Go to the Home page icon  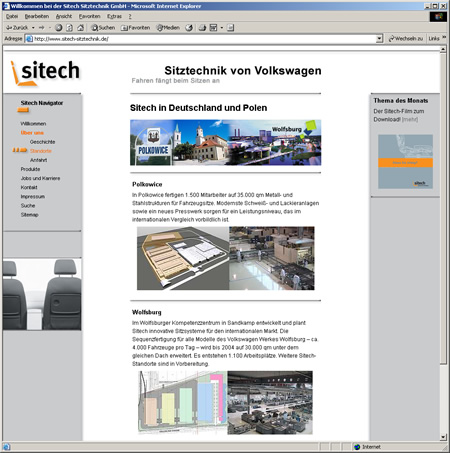[80, 28]
